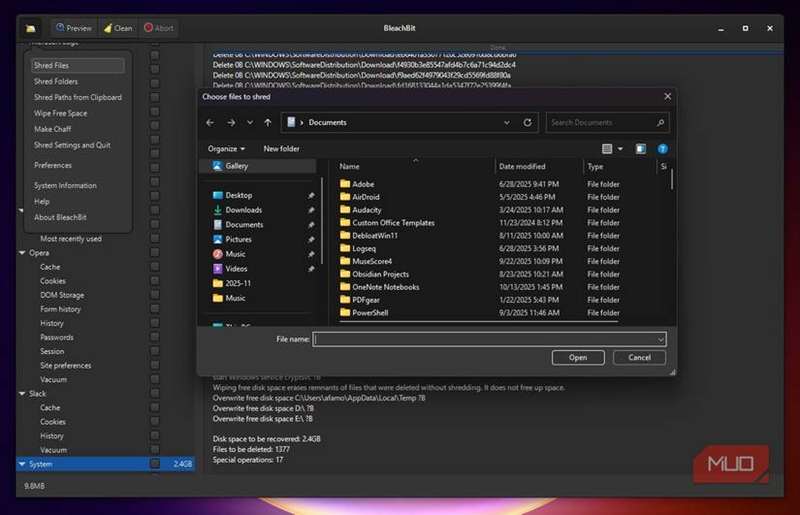Click the refresh icon in the file dialog

pyautogui.click(x=528, y=122)
